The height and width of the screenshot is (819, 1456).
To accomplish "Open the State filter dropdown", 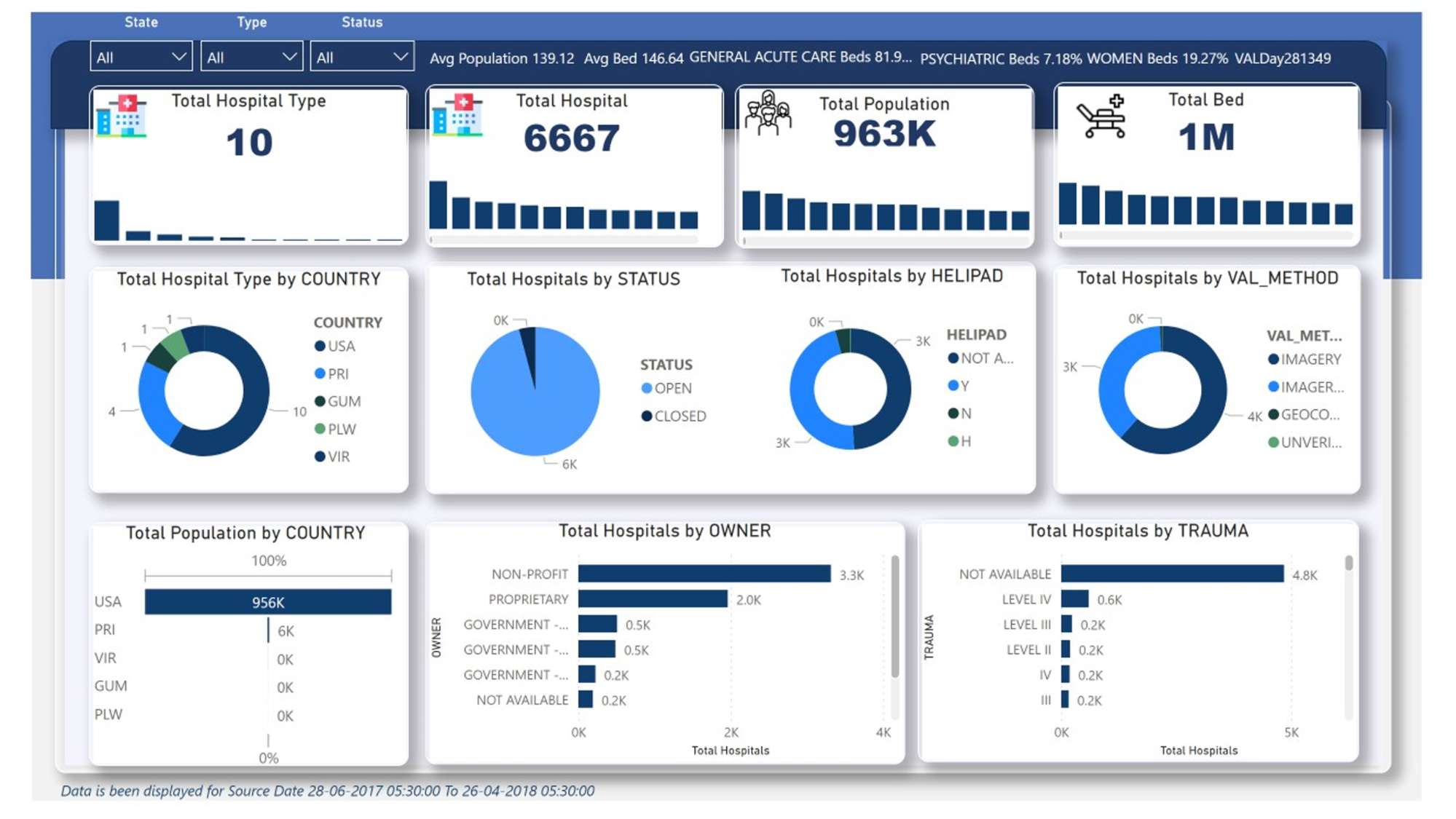I will tap(141, 57).
